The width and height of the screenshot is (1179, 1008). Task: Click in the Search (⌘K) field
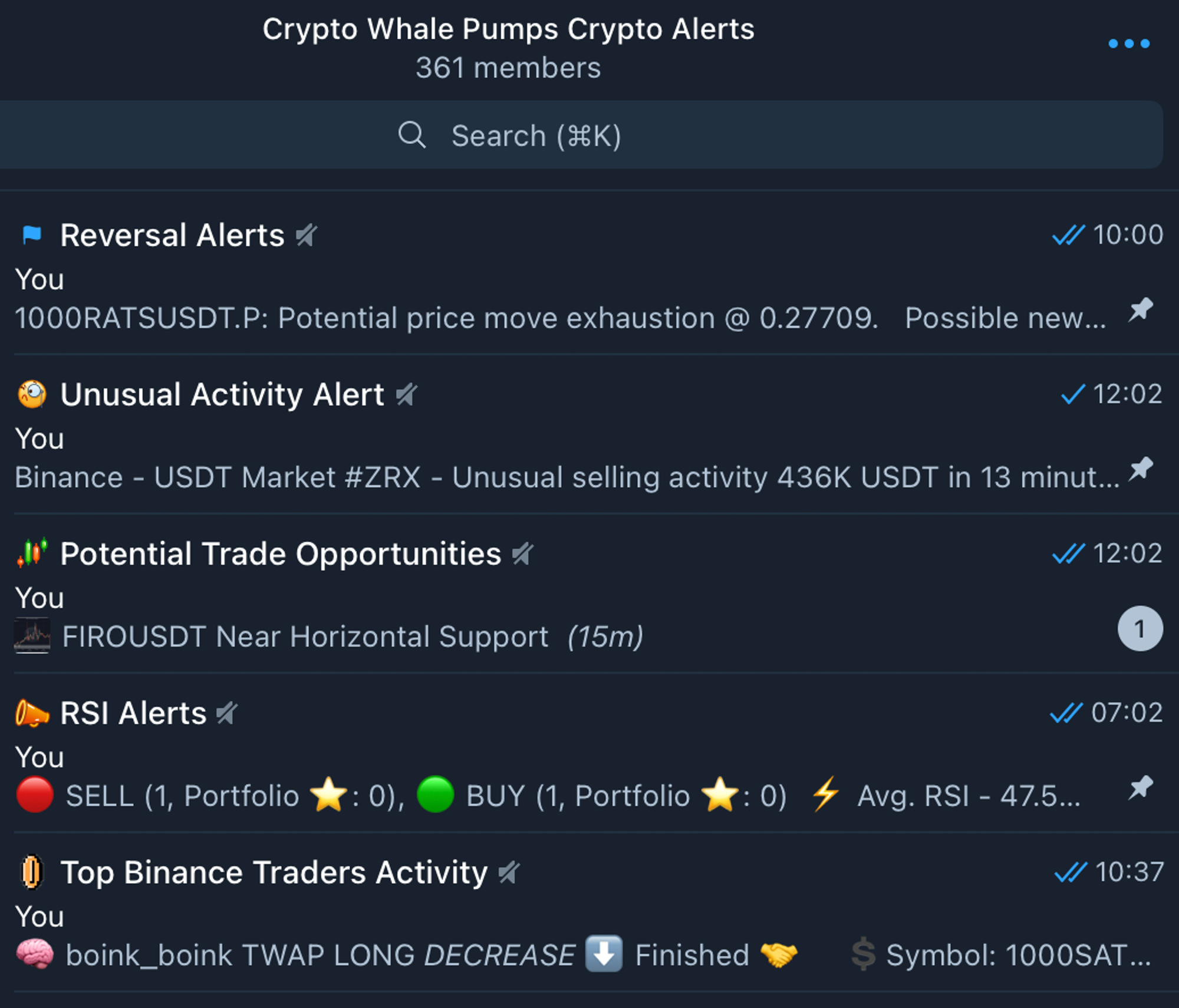click(581, 135)
